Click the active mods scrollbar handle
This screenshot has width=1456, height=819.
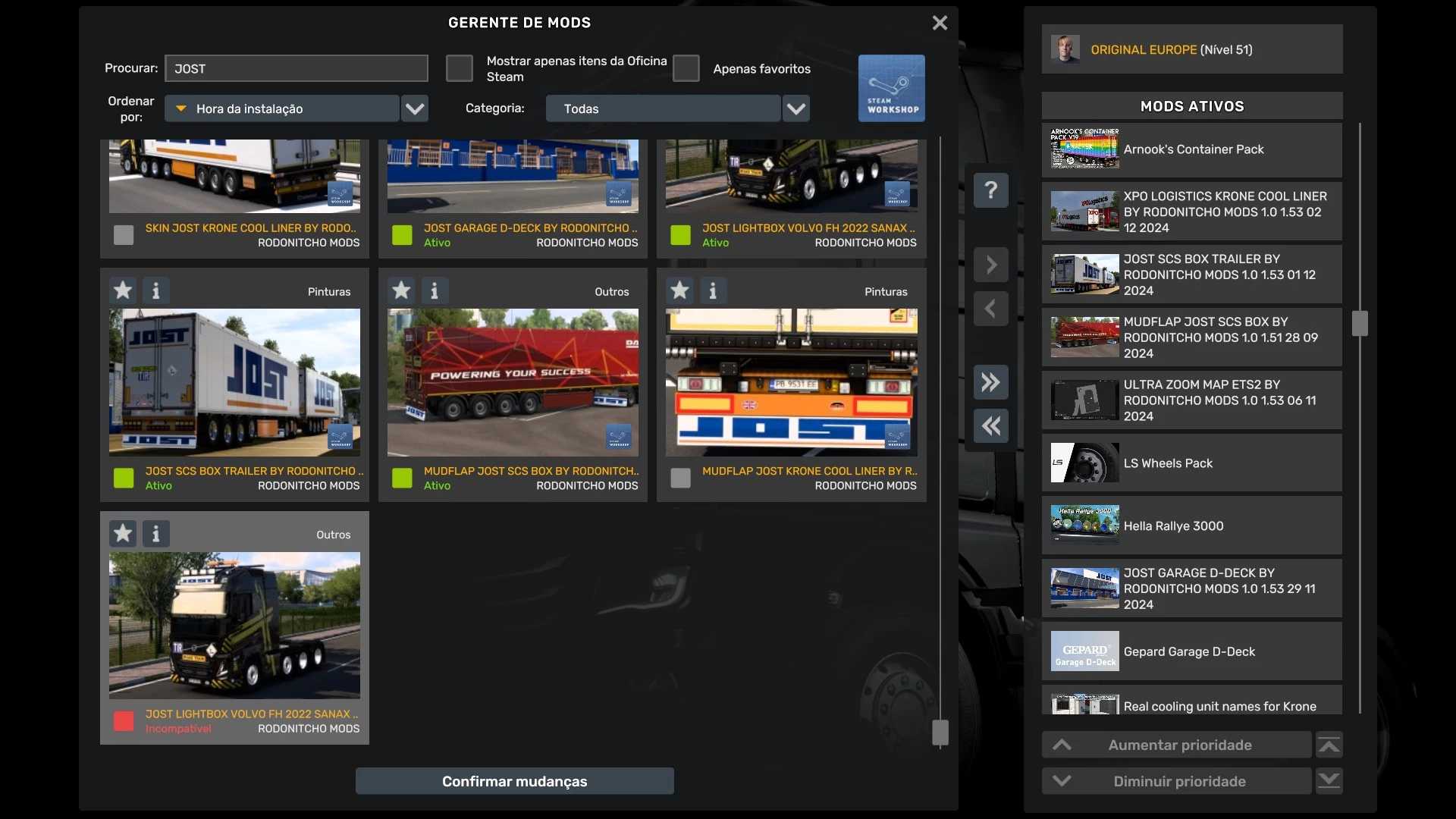coord(1359,324)
